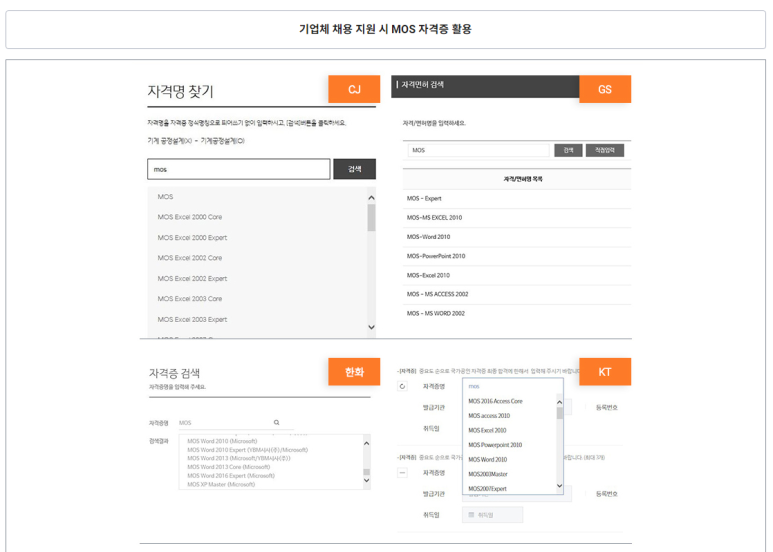
Task: Select MOS-Excel 2010 in GS list
Action: coord(428,276)
